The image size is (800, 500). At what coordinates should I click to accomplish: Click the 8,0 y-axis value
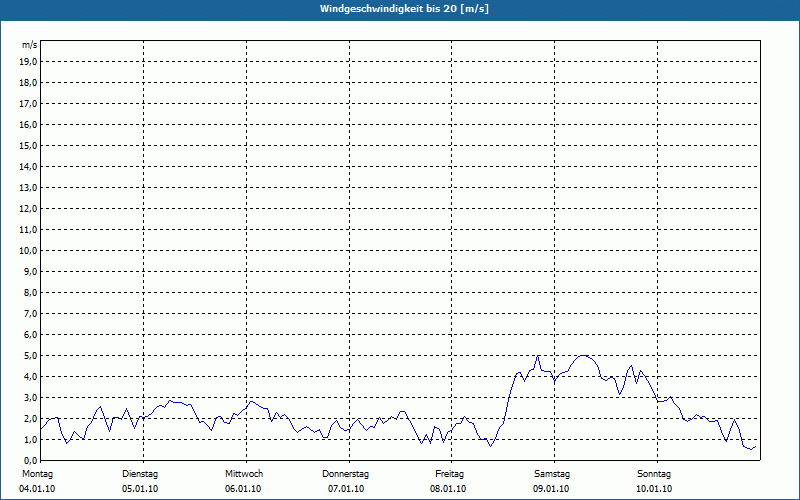[31, 292]
